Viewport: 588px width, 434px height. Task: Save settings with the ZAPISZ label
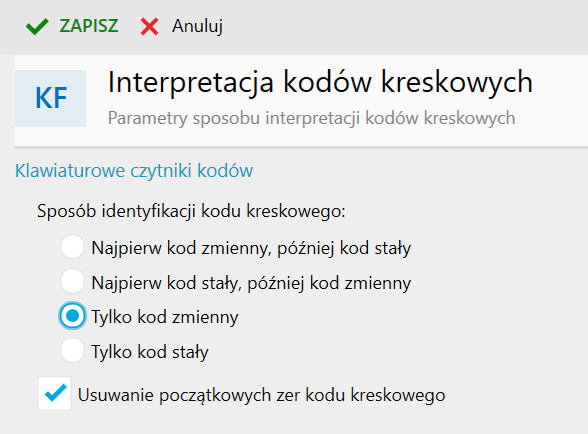89,26
